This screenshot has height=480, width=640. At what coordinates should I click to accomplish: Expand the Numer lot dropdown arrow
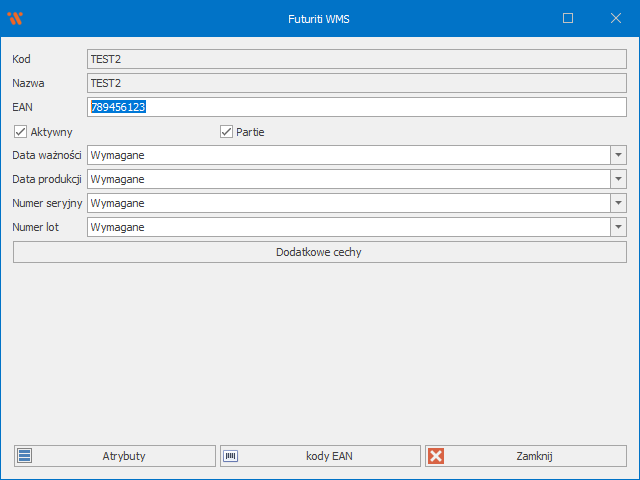(x=618, y=227)
